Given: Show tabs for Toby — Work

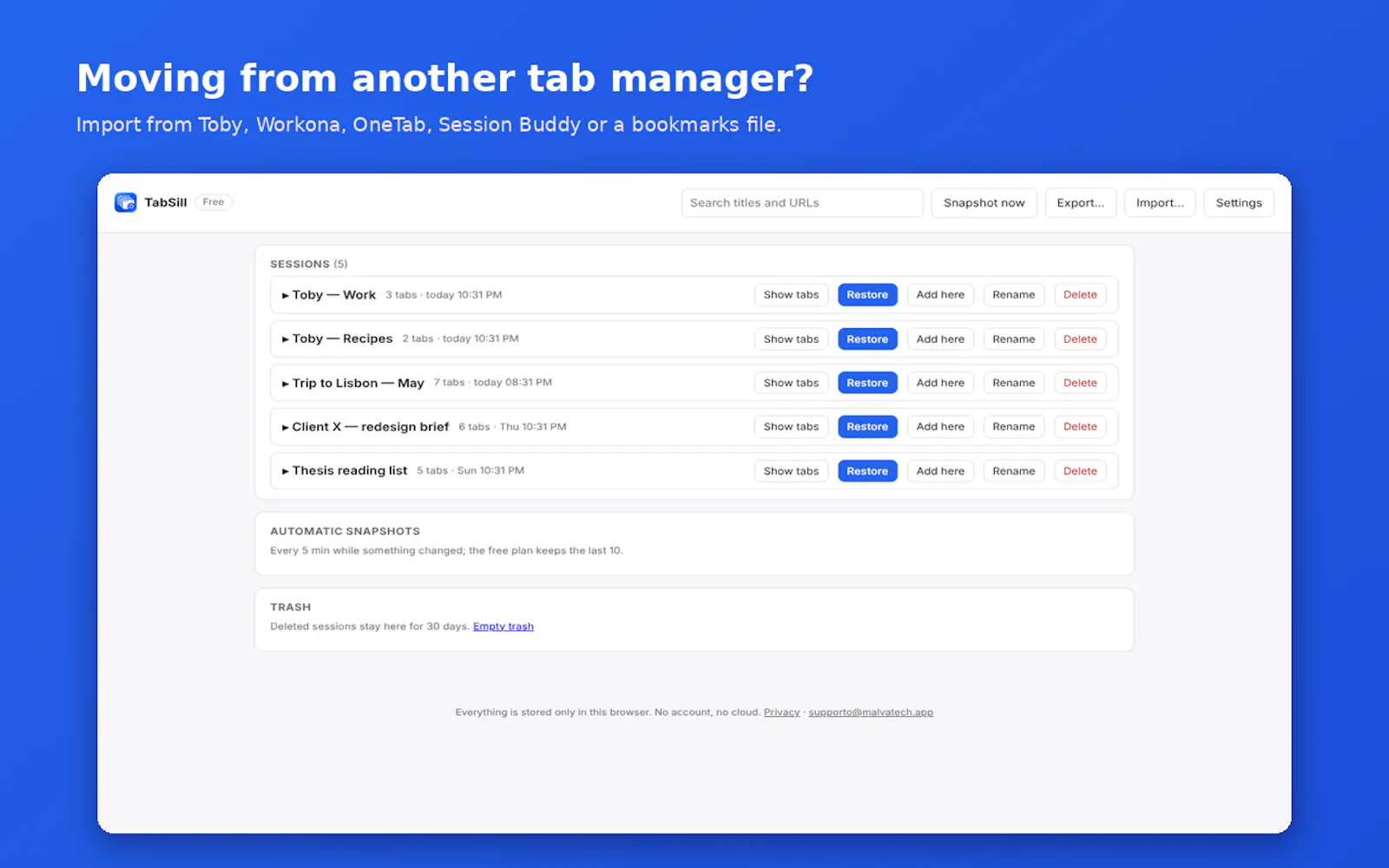Looking at the screenshot, I should coord(791,295).
